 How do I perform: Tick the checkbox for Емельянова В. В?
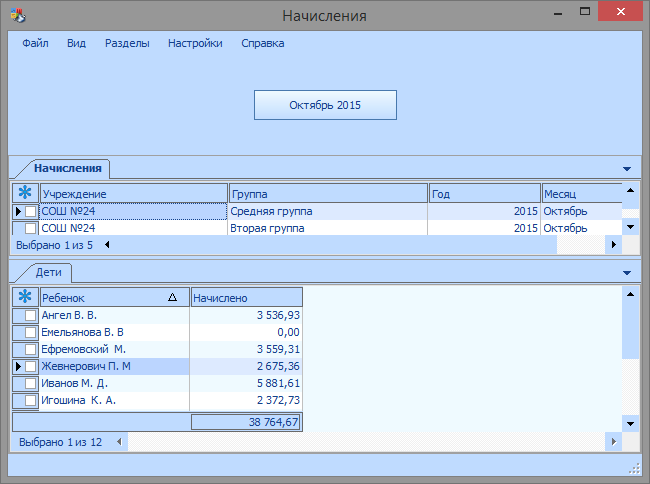click(30, 332)
